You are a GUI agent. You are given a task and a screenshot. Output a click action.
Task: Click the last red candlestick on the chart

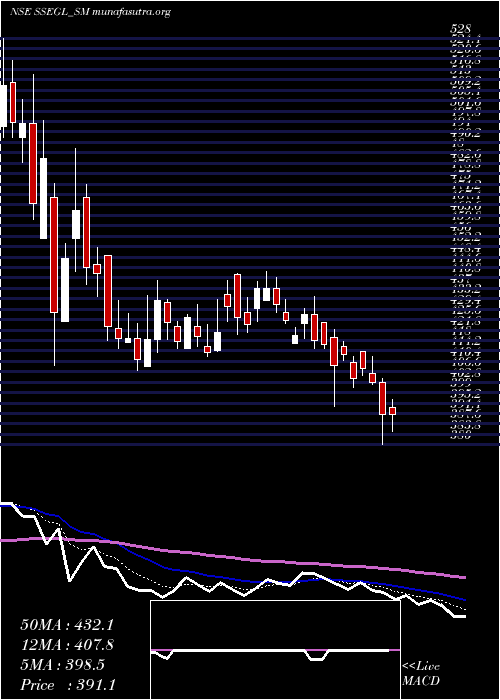click(x=392, y=411)
